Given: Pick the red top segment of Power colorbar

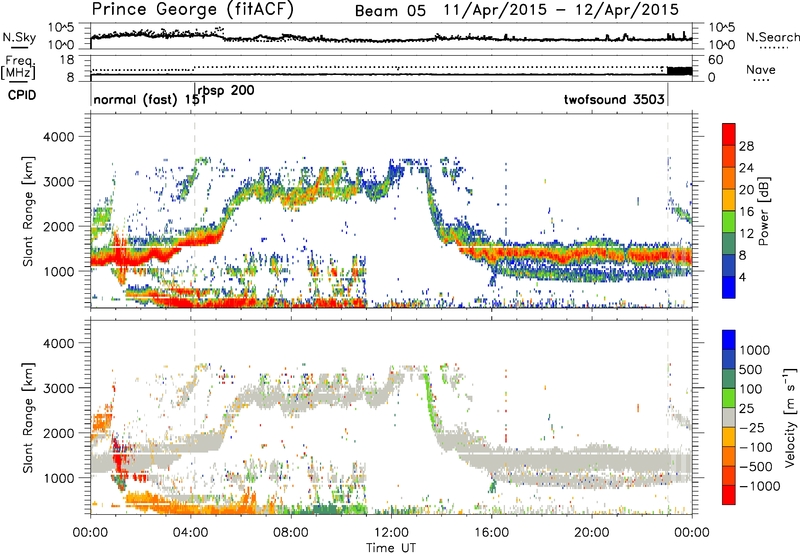Looking at the screenshot, I should click(x=729, y=135).
